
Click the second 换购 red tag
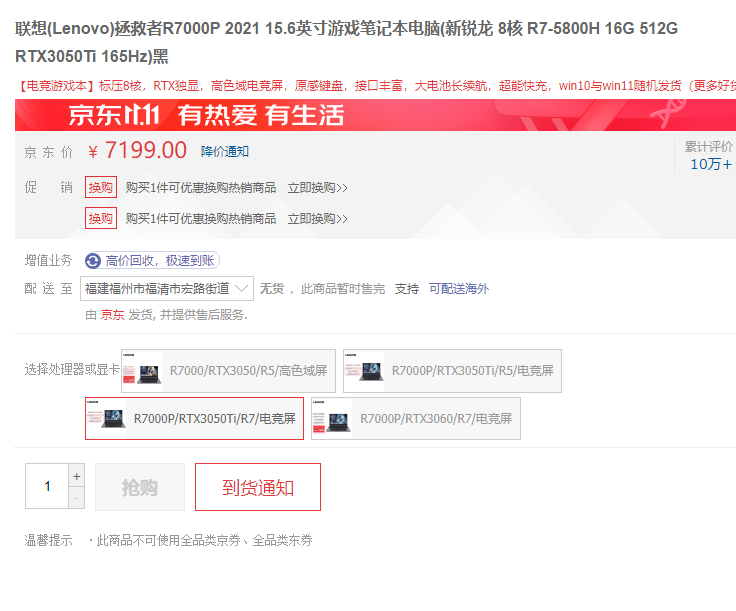(x=101, y=218)
